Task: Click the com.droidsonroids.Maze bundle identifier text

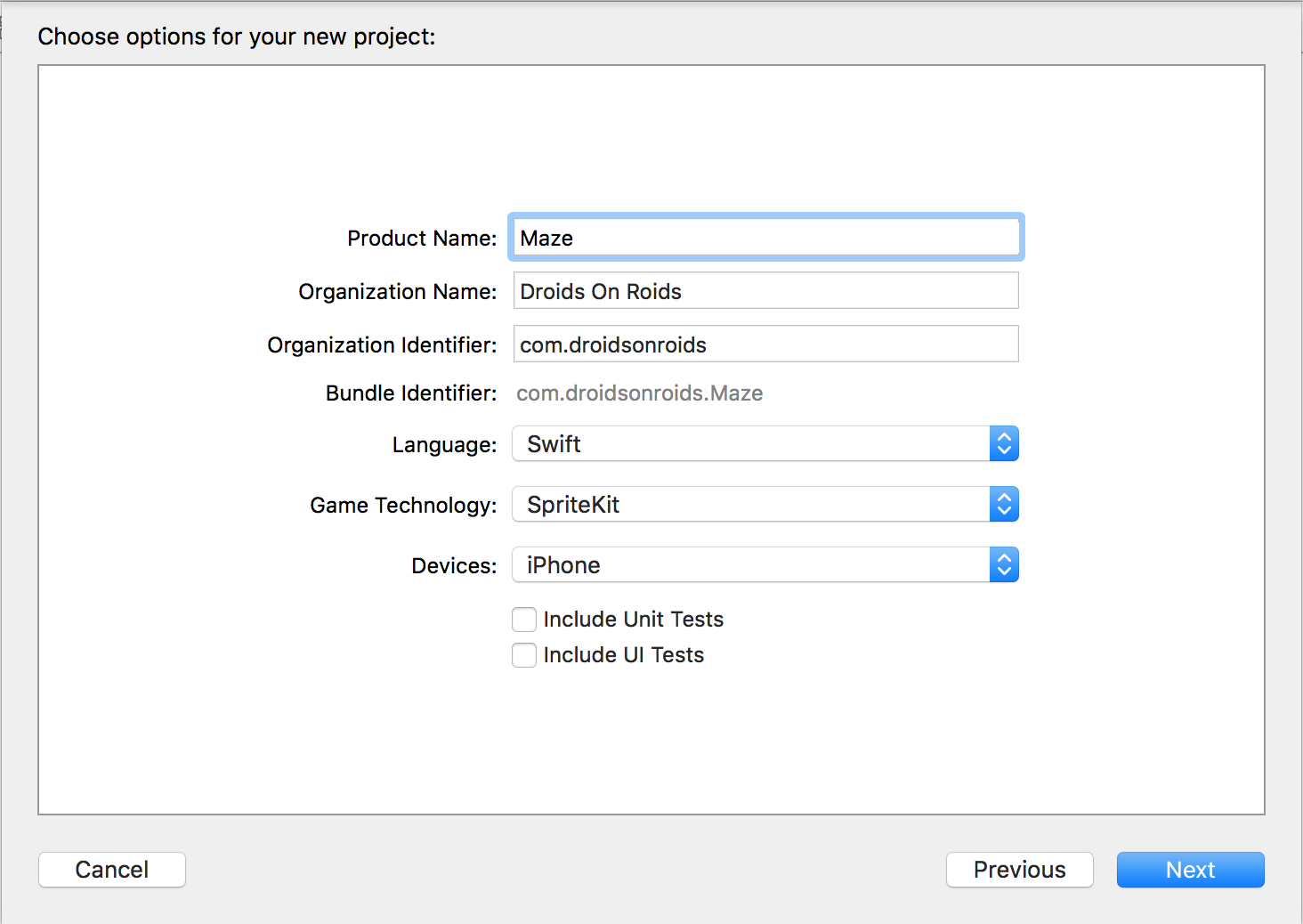Action: [x=640, y=393]
